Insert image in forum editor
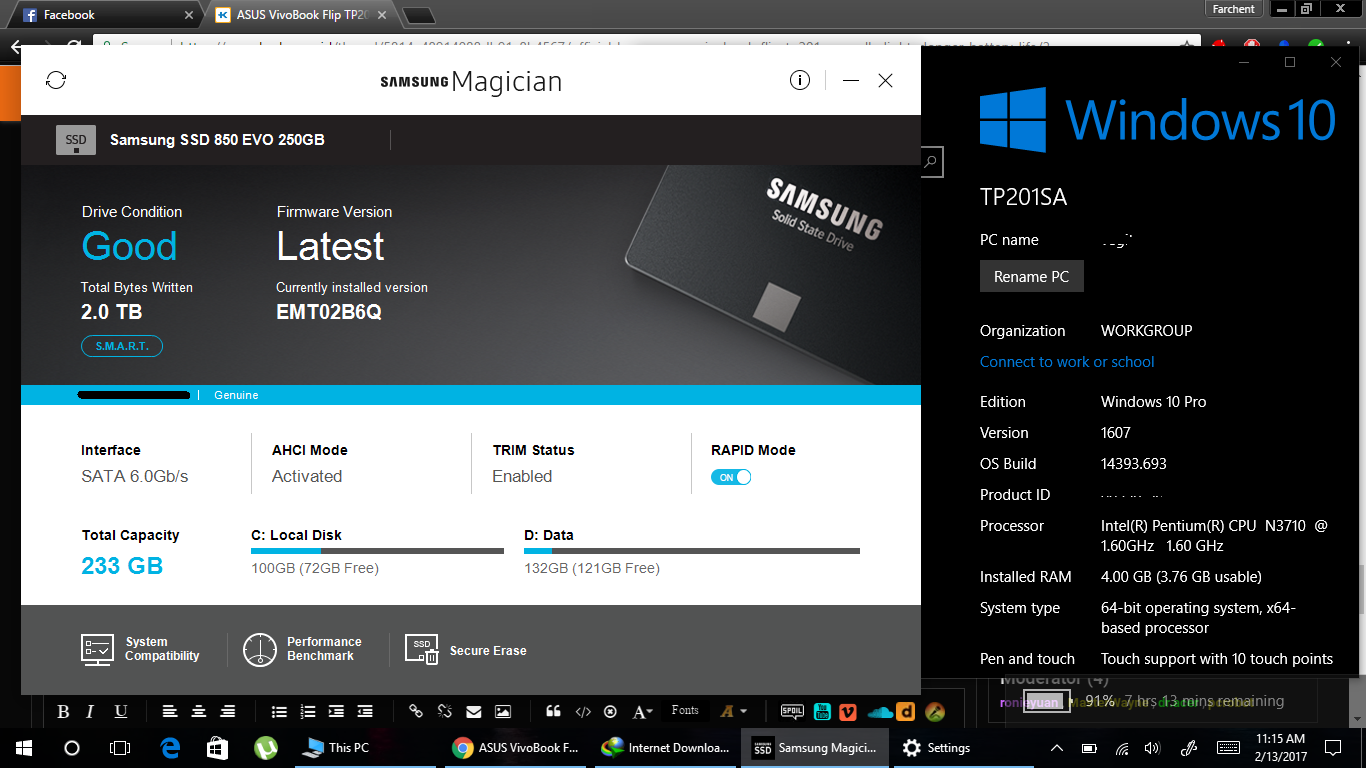 (503, 712)
